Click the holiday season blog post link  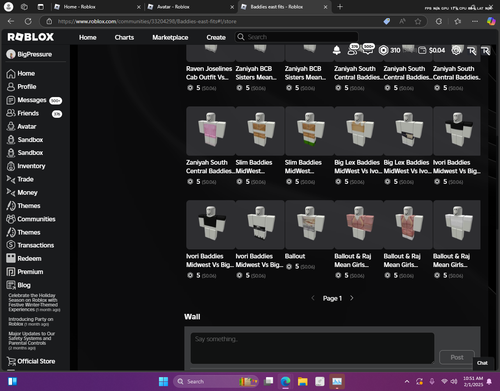(33, 302)
